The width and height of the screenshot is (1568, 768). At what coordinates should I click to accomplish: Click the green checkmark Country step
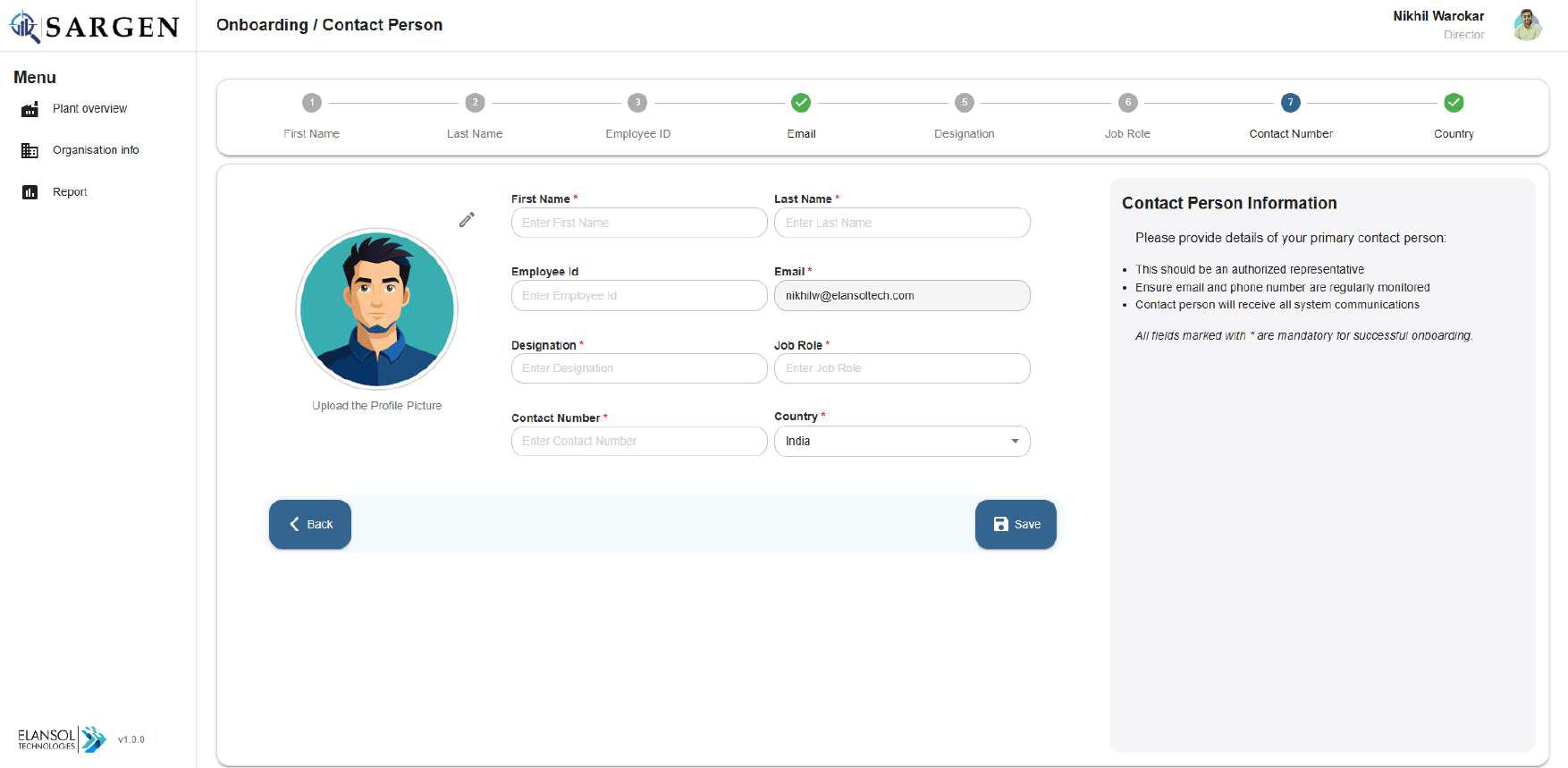click(x=1454, y=103)
